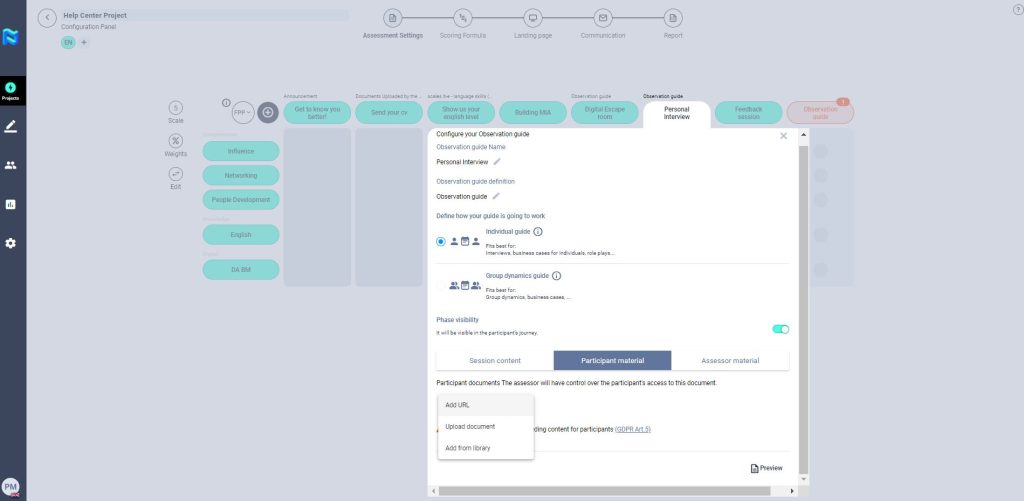1024x501 pixels.
Task: Open the settings gear in sidebar
Action: point(11,243)
